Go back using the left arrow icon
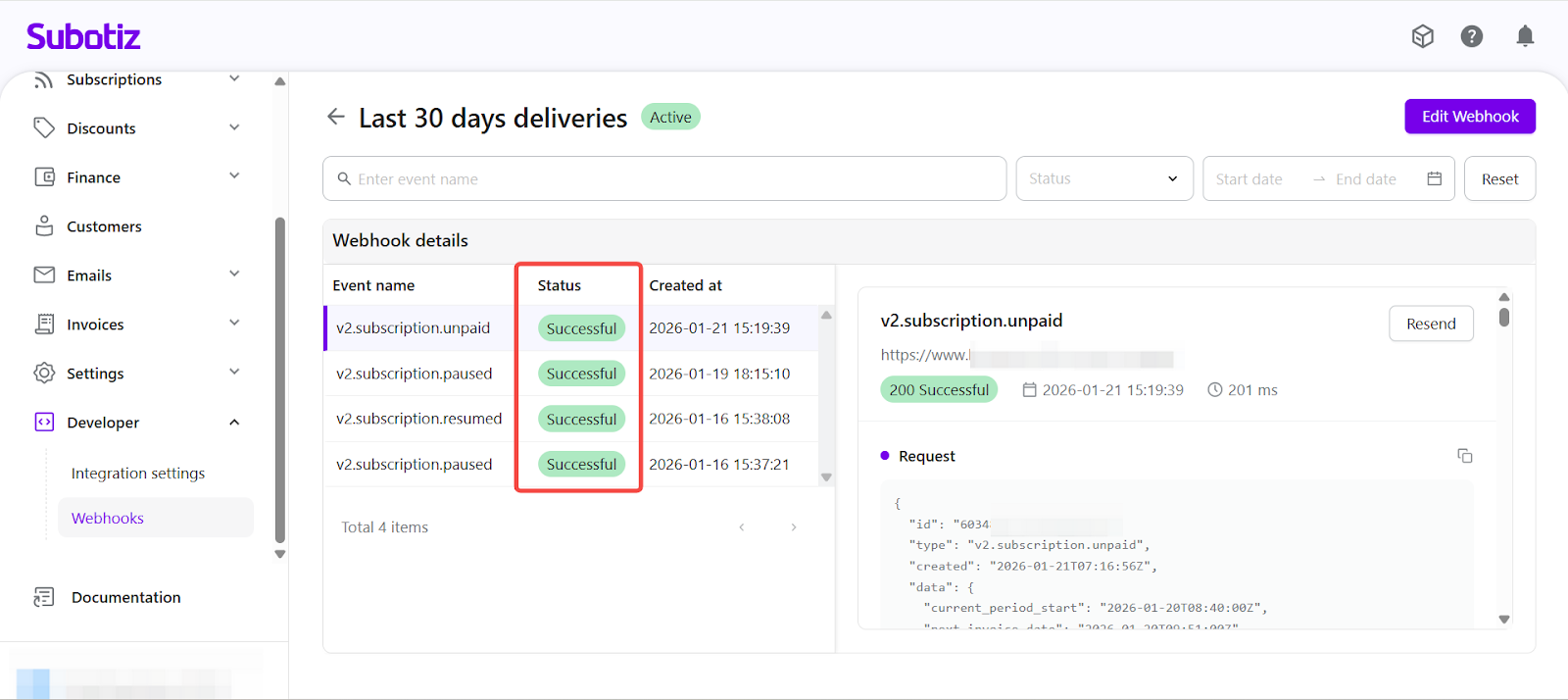Image resolution: width=1568 pixels, height=700 pixels. pos(336,118)
